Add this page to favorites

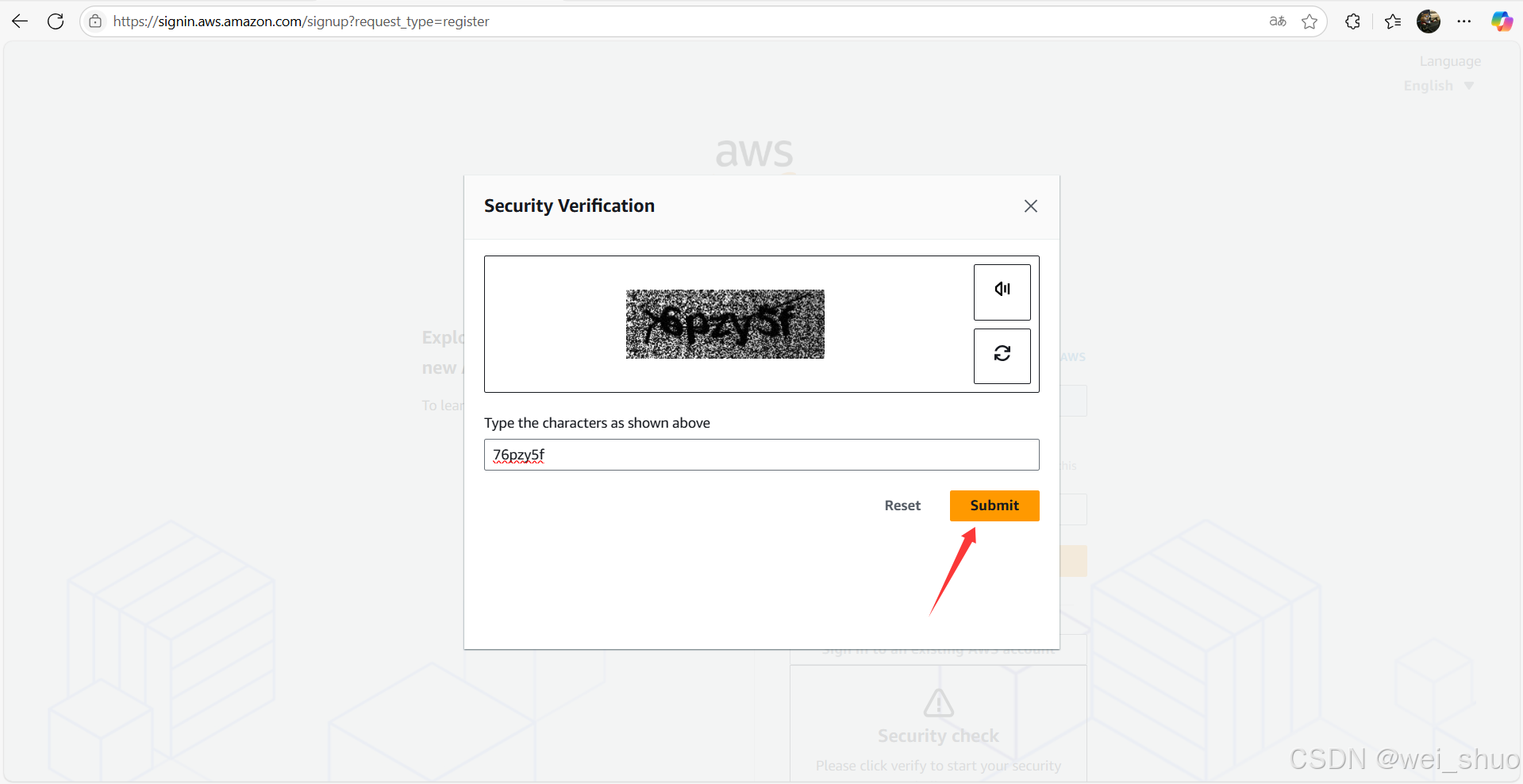tap(1310, 21)
